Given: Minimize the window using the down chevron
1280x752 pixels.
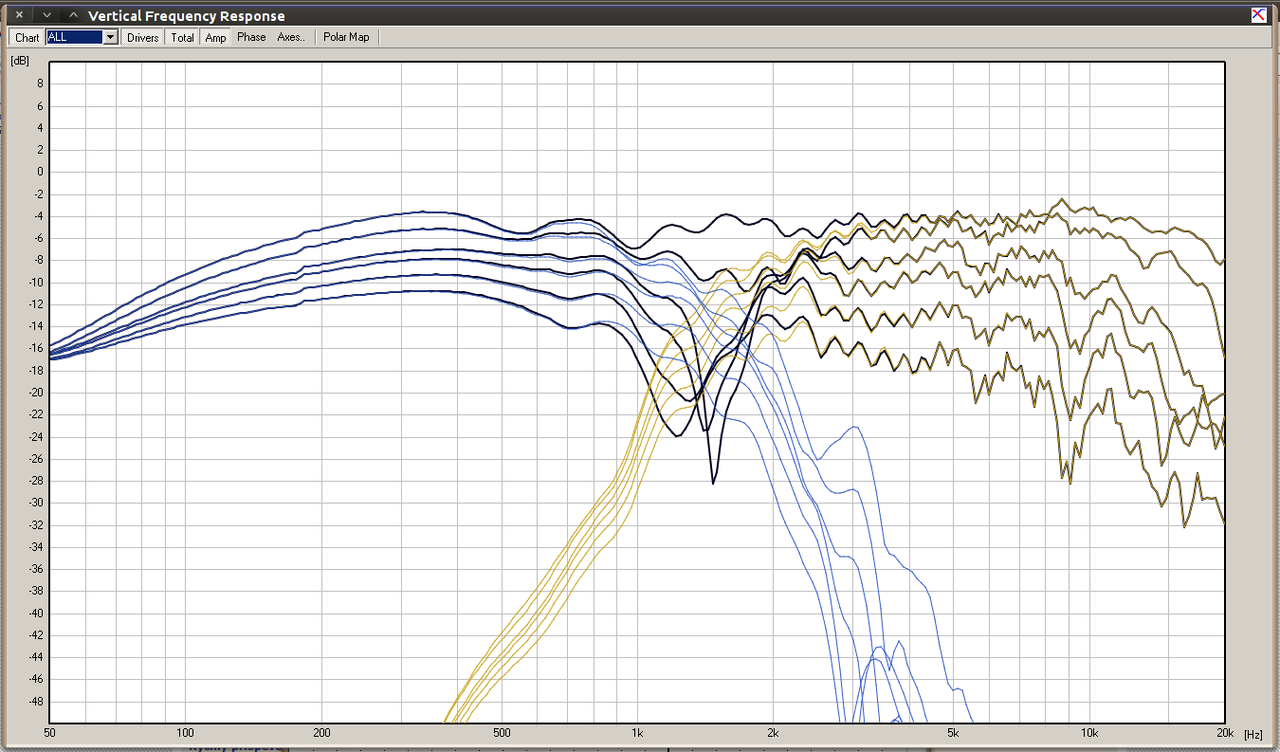Looking at the screenshot, I should [47, 15].
